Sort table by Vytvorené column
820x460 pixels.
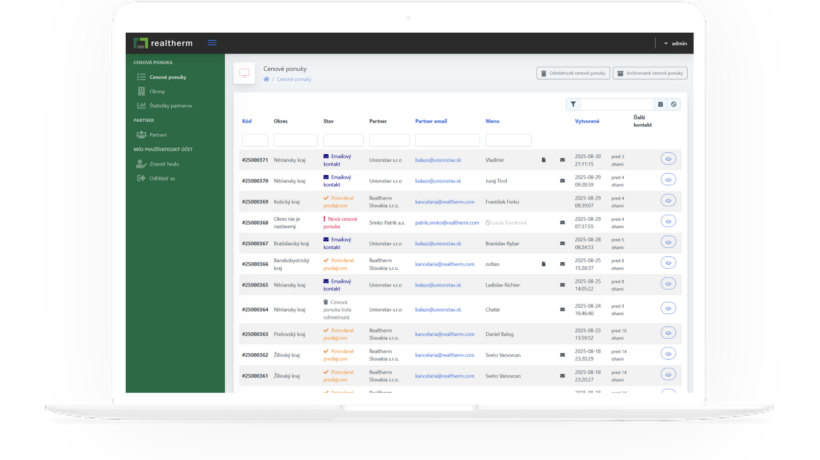coord(587,121)
